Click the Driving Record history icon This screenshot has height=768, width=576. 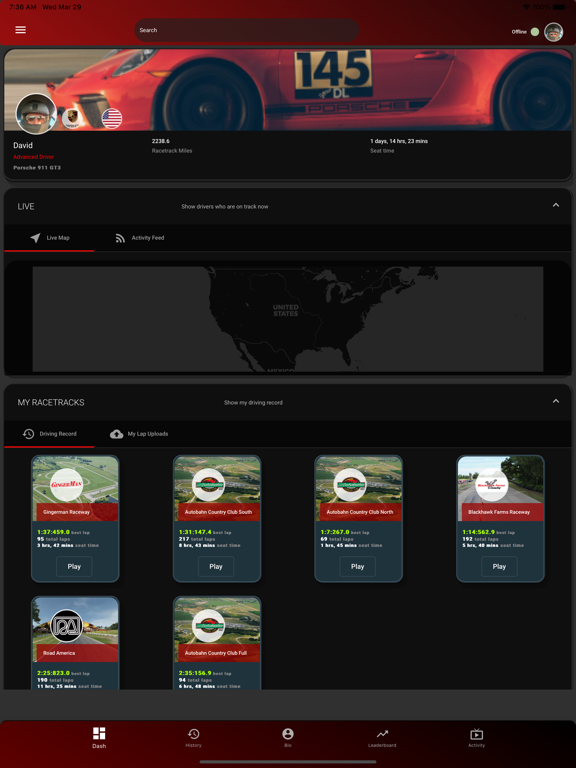point(28,434)
